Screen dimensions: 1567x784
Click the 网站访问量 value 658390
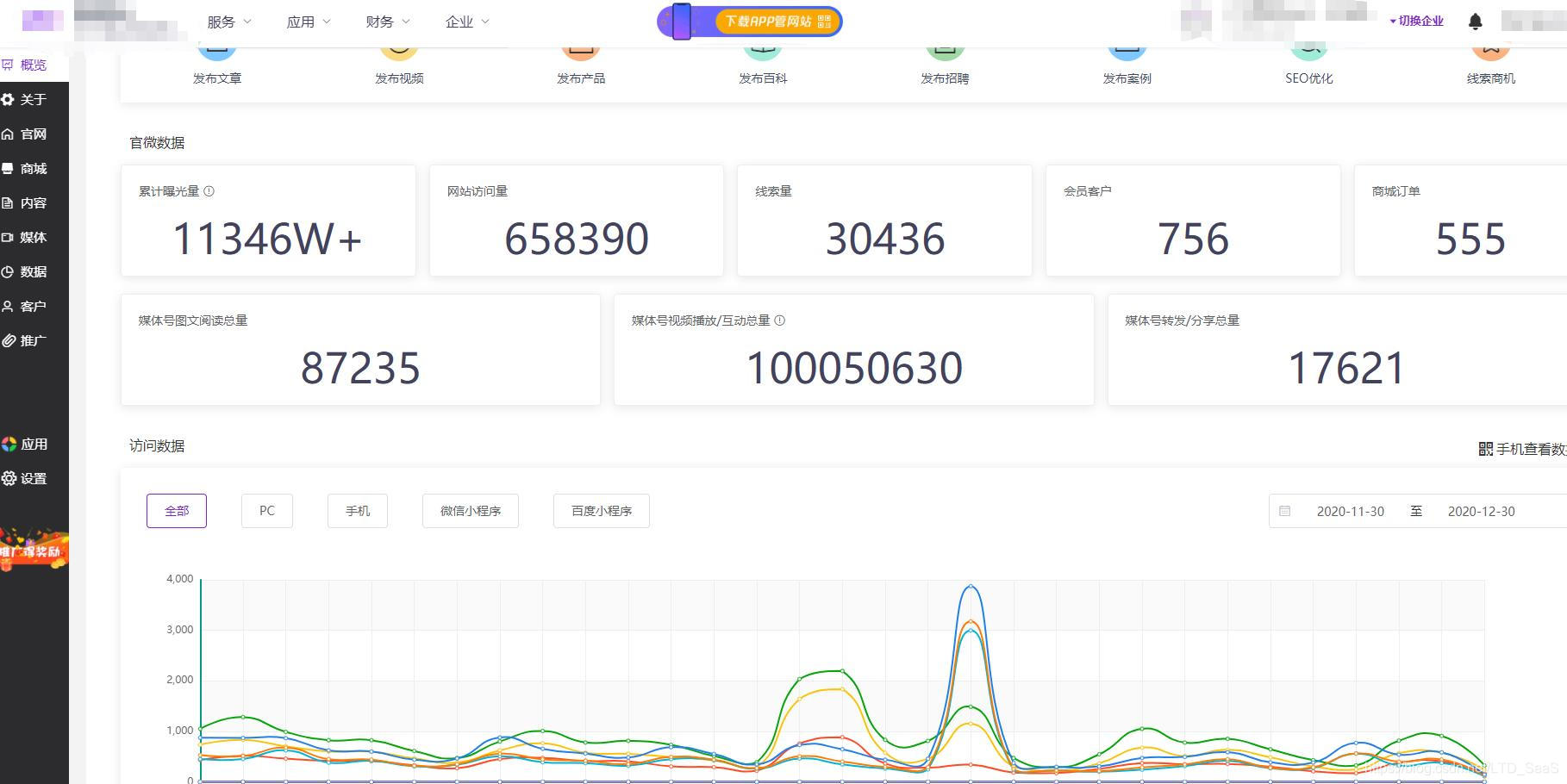tap(577, 239)
